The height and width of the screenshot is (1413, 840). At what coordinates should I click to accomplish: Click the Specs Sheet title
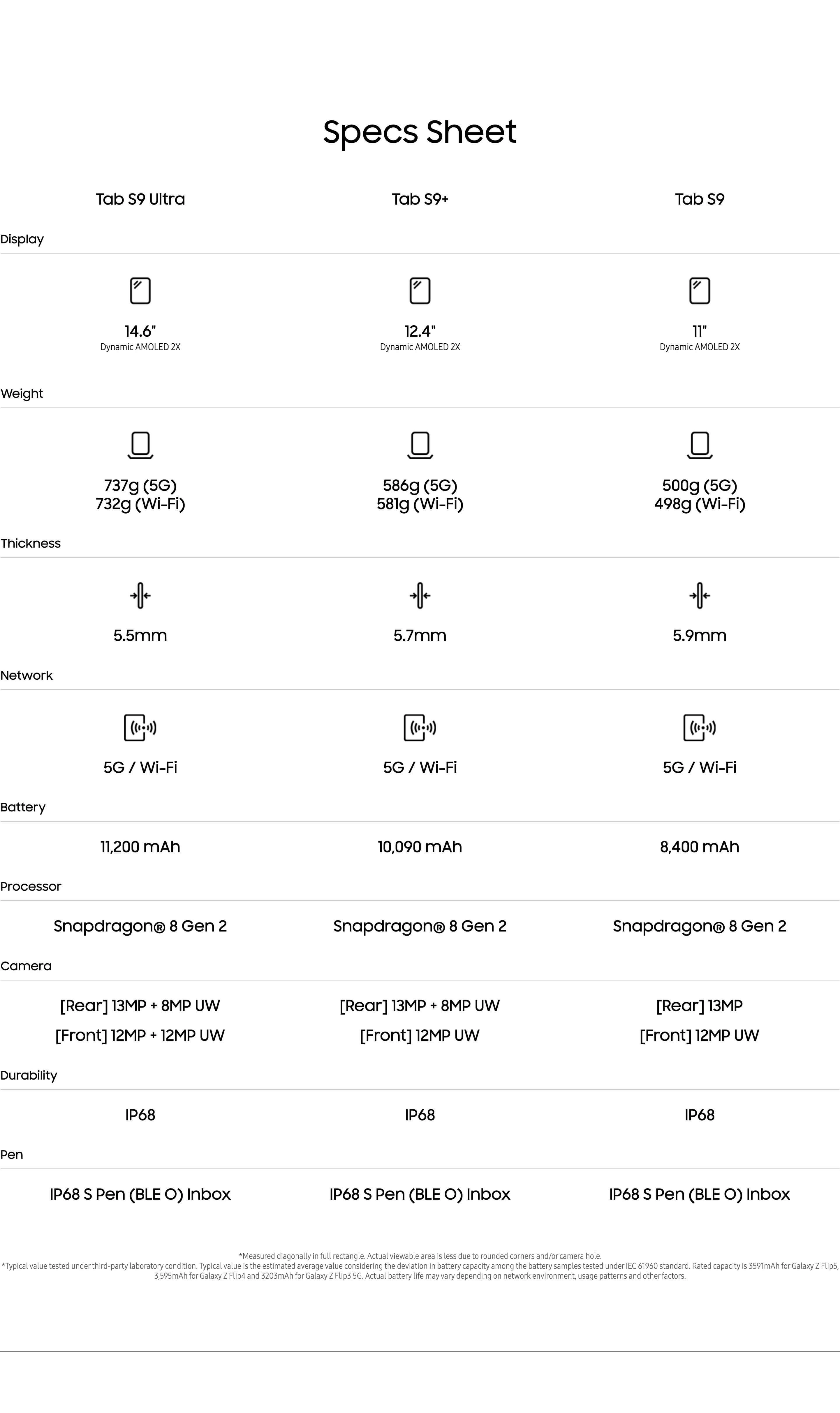coord(420,132)
